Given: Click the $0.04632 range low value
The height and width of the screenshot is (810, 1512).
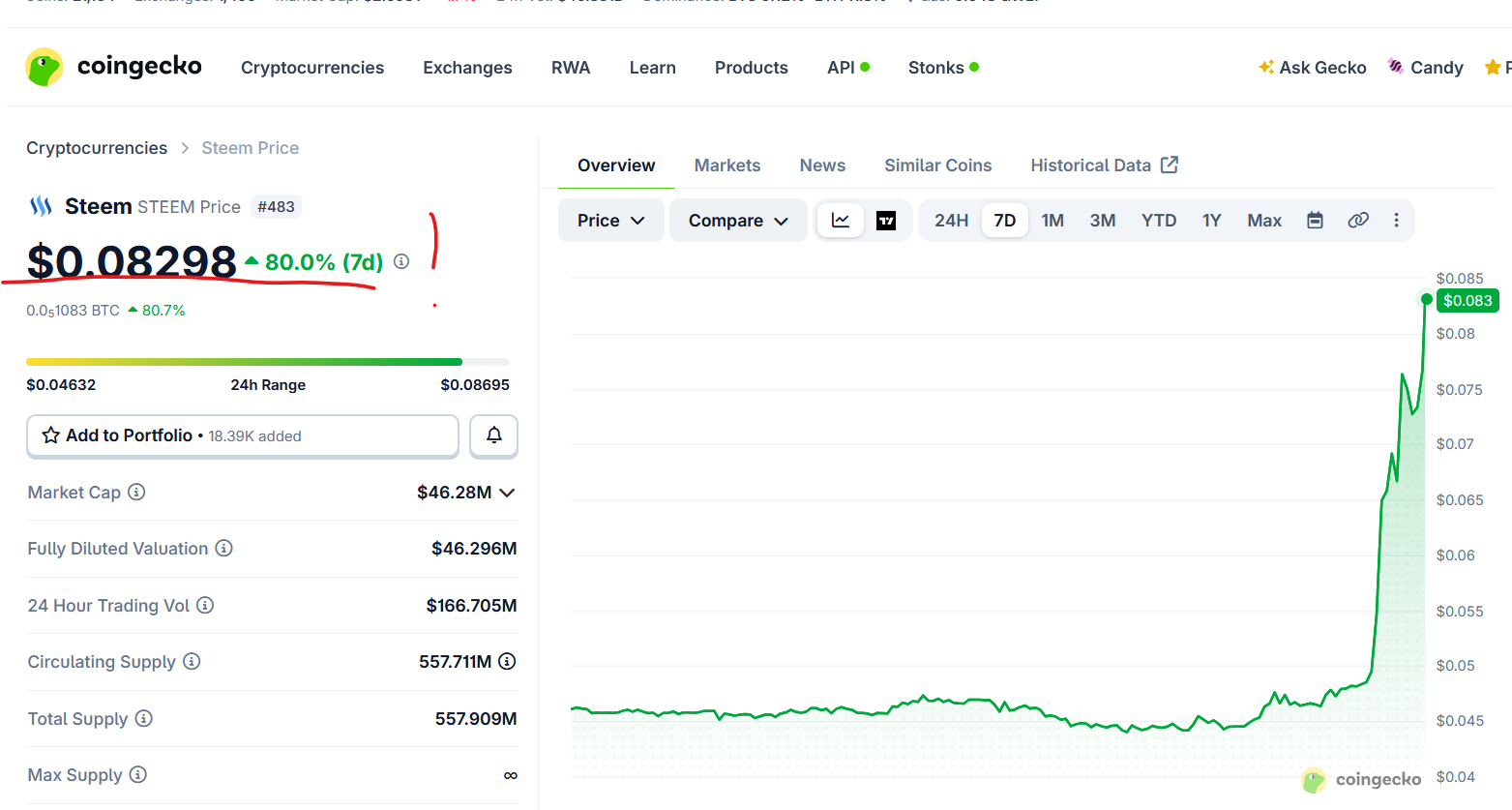Looking at the screenshot, I should coord(61,385).
